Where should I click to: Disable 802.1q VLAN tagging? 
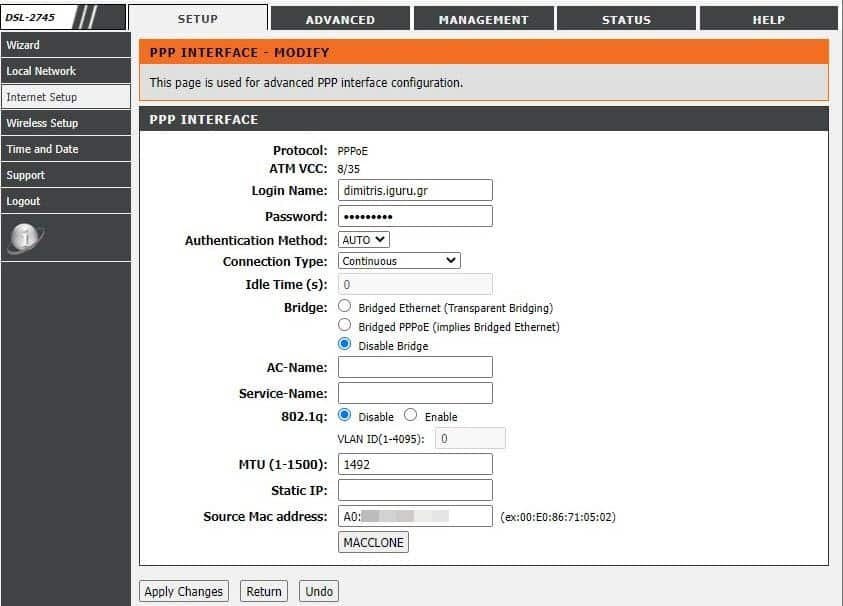click(344, 415)
